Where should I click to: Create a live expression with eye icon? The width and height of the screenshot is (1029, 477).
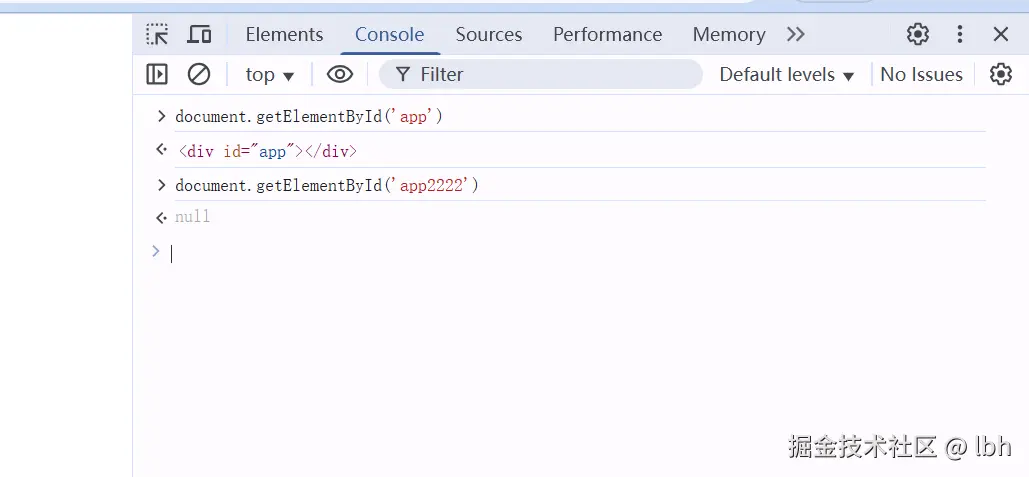(340, 74)
